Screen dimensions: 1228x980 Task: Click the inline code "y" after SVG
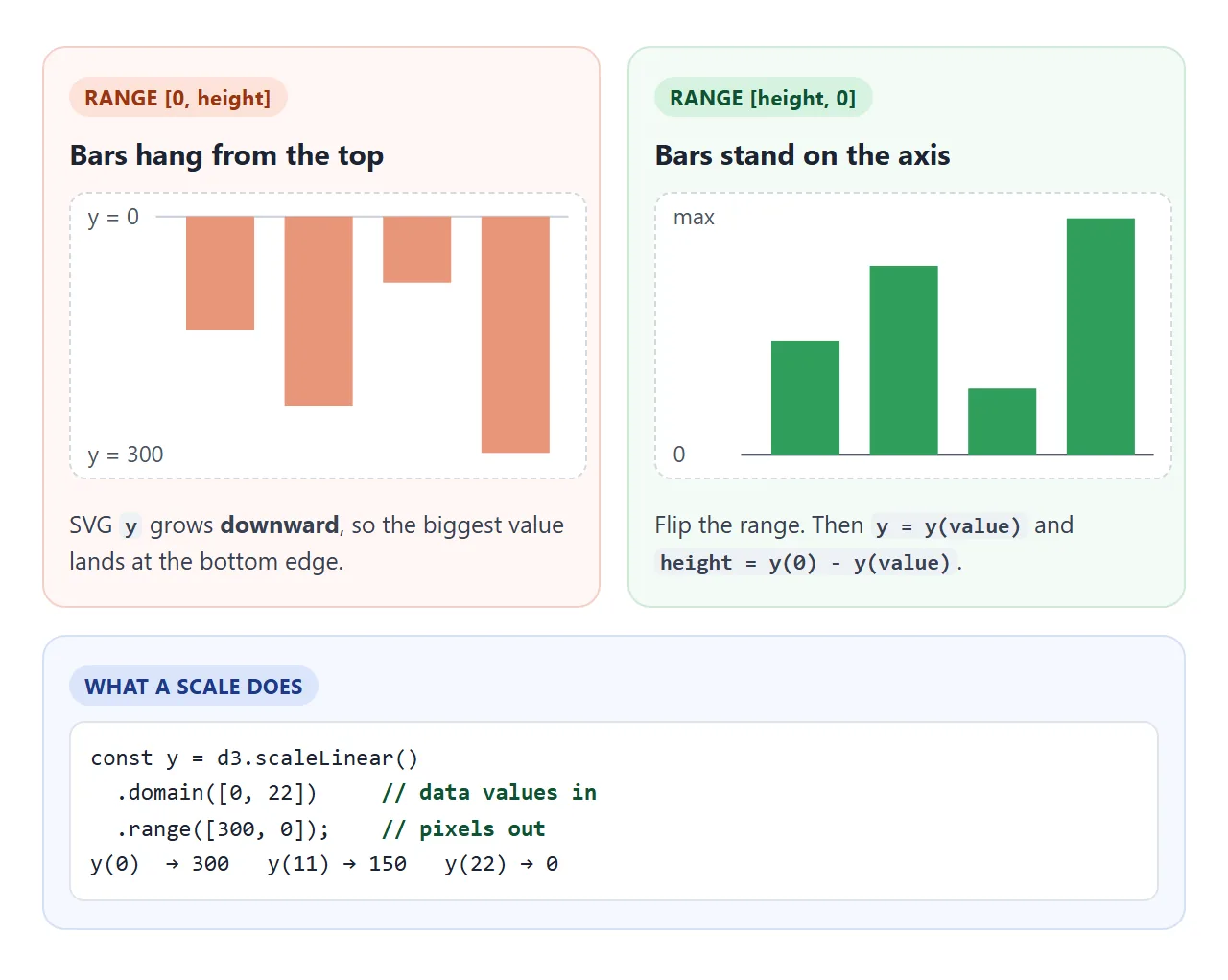(x=131, y=526)
